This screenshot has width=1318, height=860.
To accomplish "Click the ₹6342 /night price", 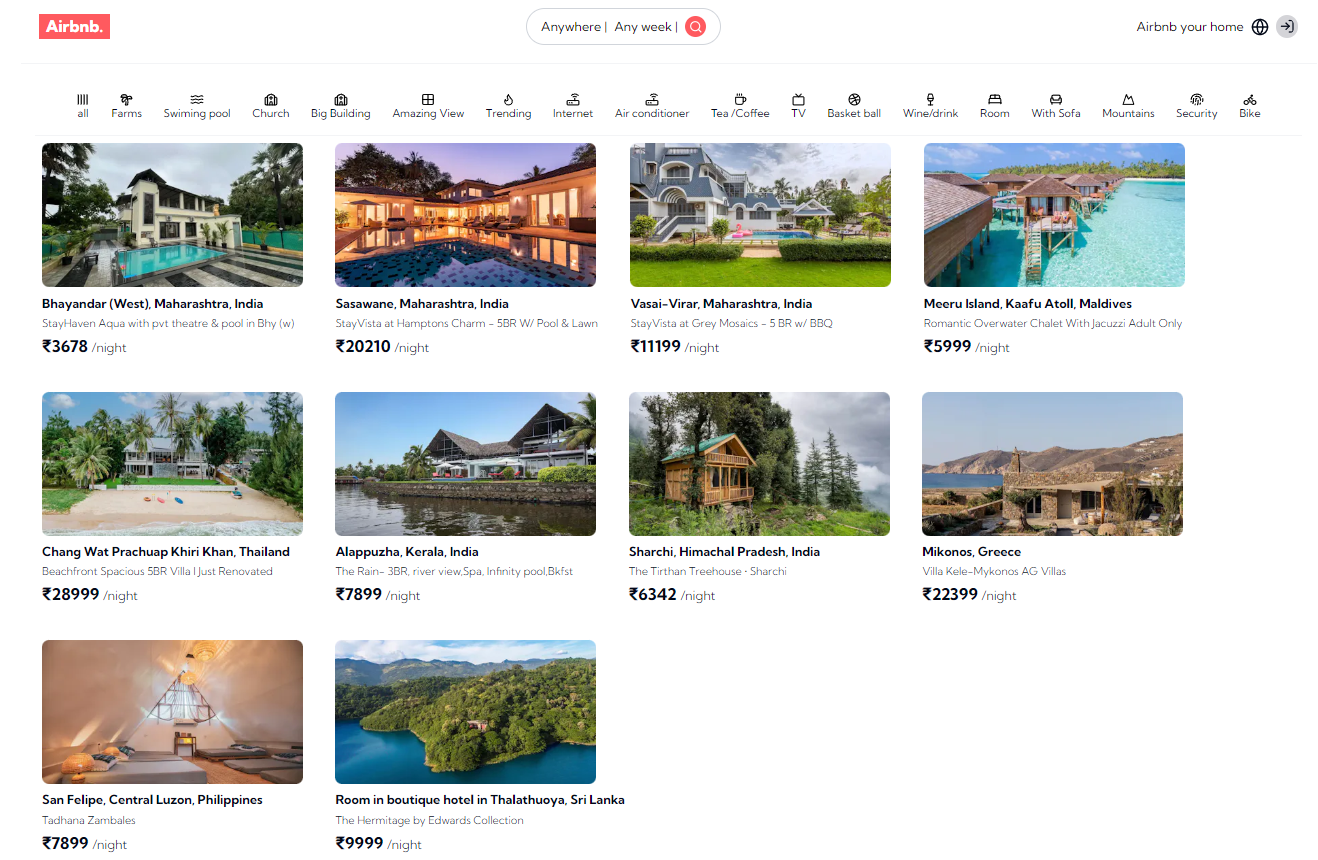I will coord(672,595).
